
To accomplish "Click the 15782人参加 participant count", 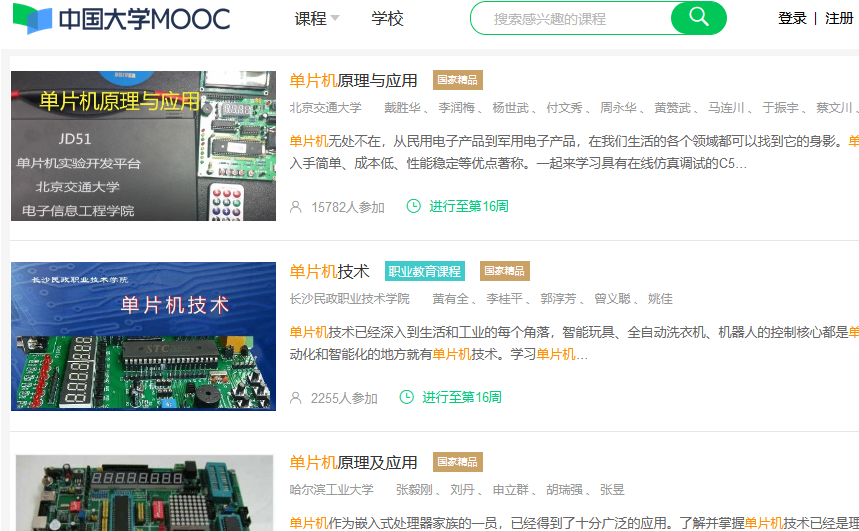I will click(348, 207).
